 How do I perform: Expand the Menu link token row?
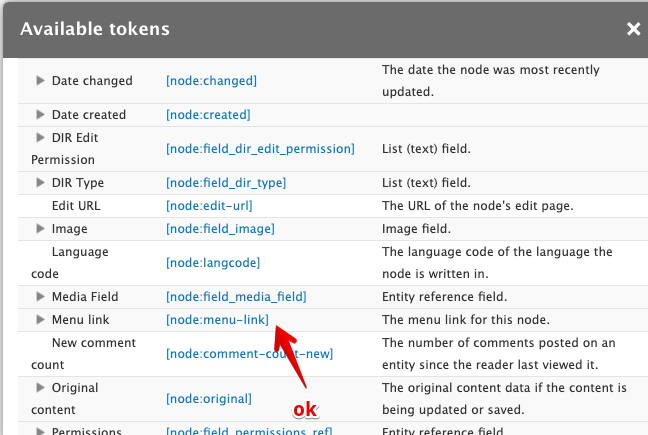coord(40,319)
